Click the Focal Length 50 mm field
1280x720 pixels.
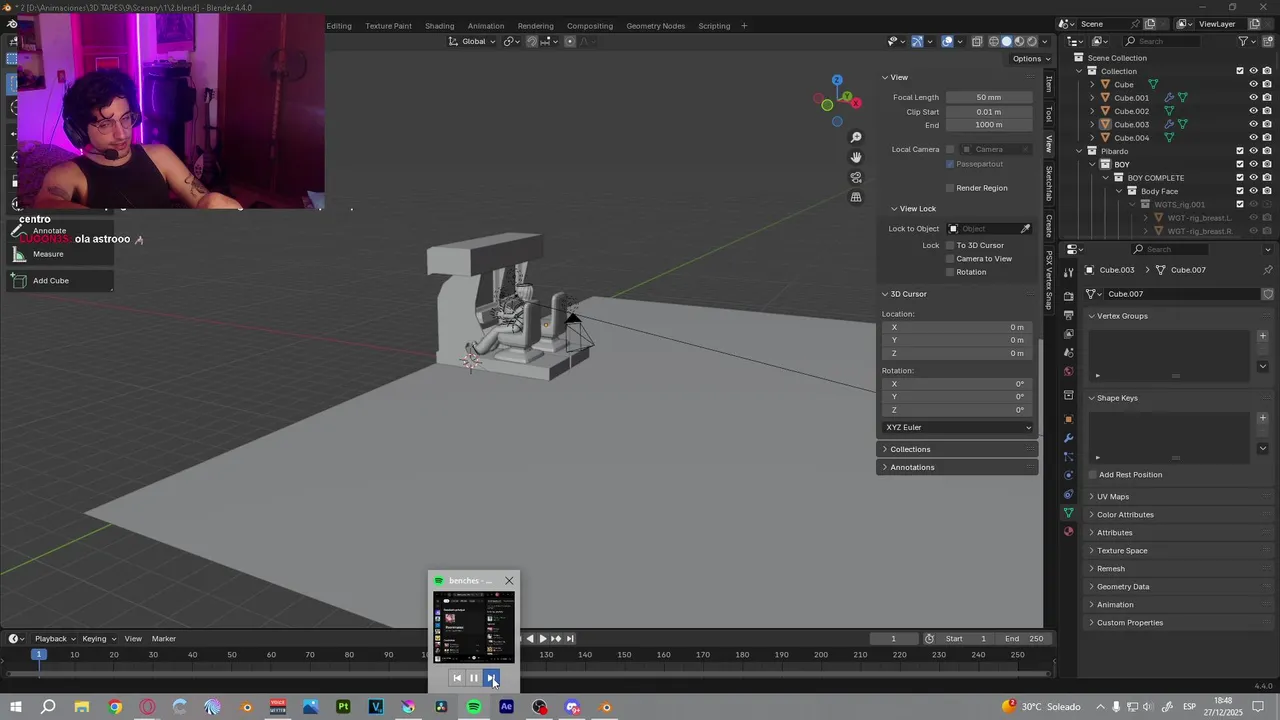pyautogui.click(x=989, y=98)
